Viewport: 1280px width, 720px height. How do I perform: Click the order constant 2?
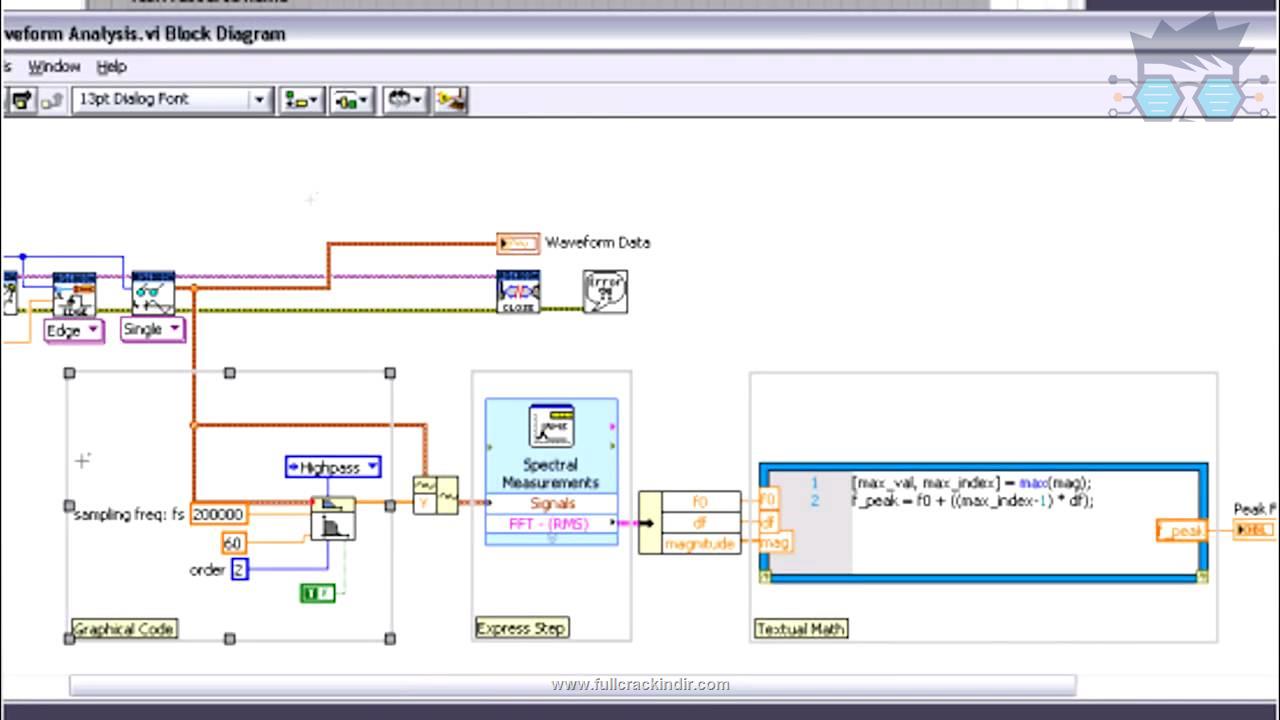239,570
